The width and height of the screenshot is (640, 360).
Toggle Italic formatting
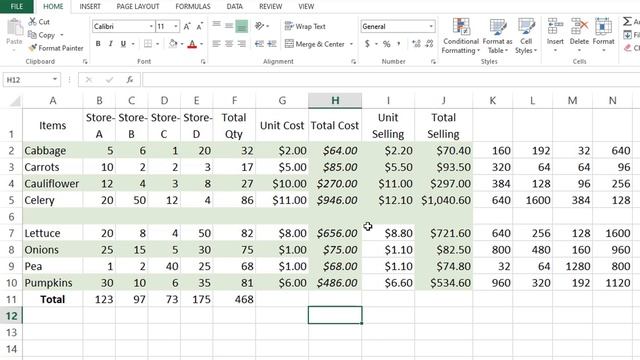111,44
